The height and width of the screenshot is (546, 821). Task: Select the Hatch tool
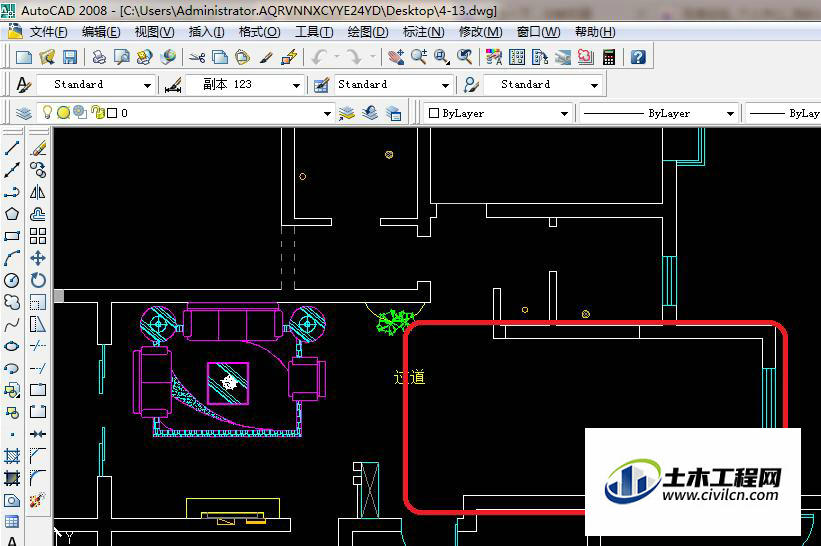[12, 456]
